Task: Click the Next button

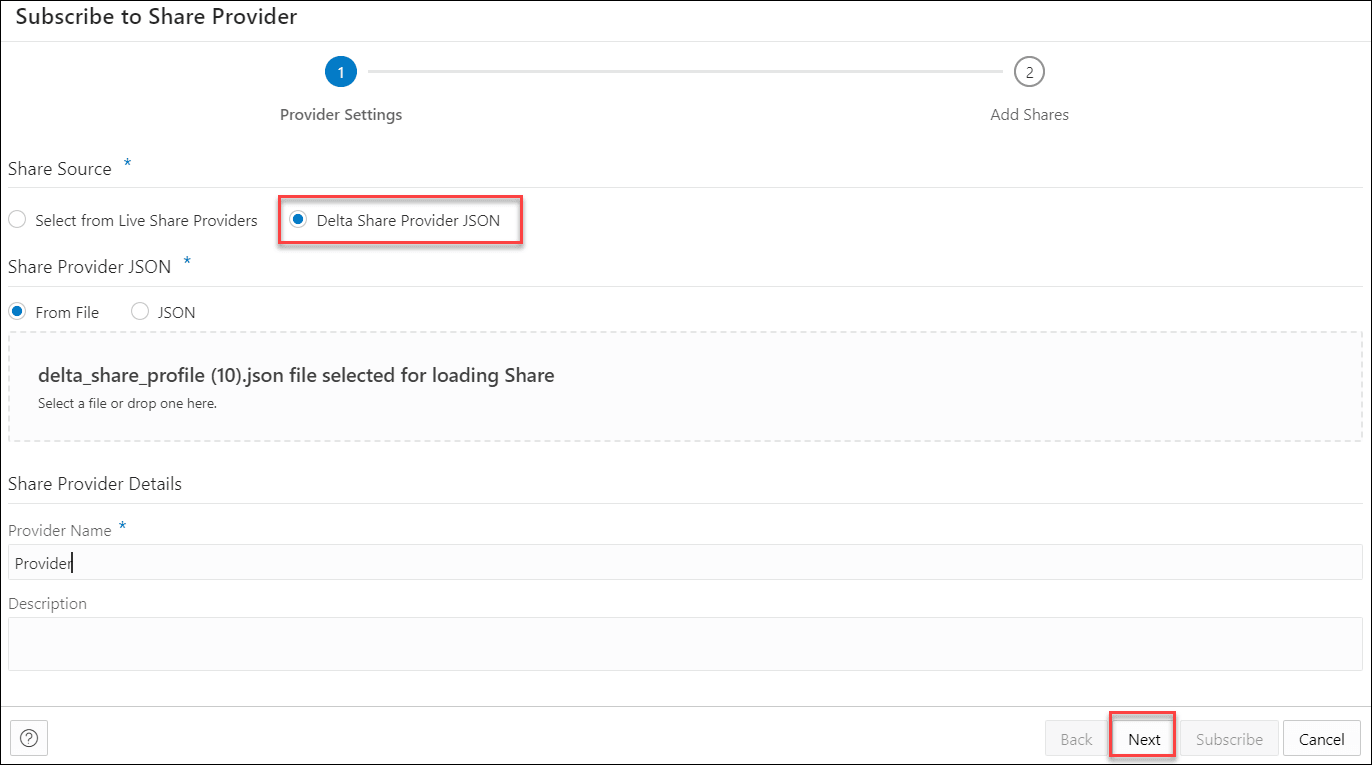Action: tap(1142, 738)
